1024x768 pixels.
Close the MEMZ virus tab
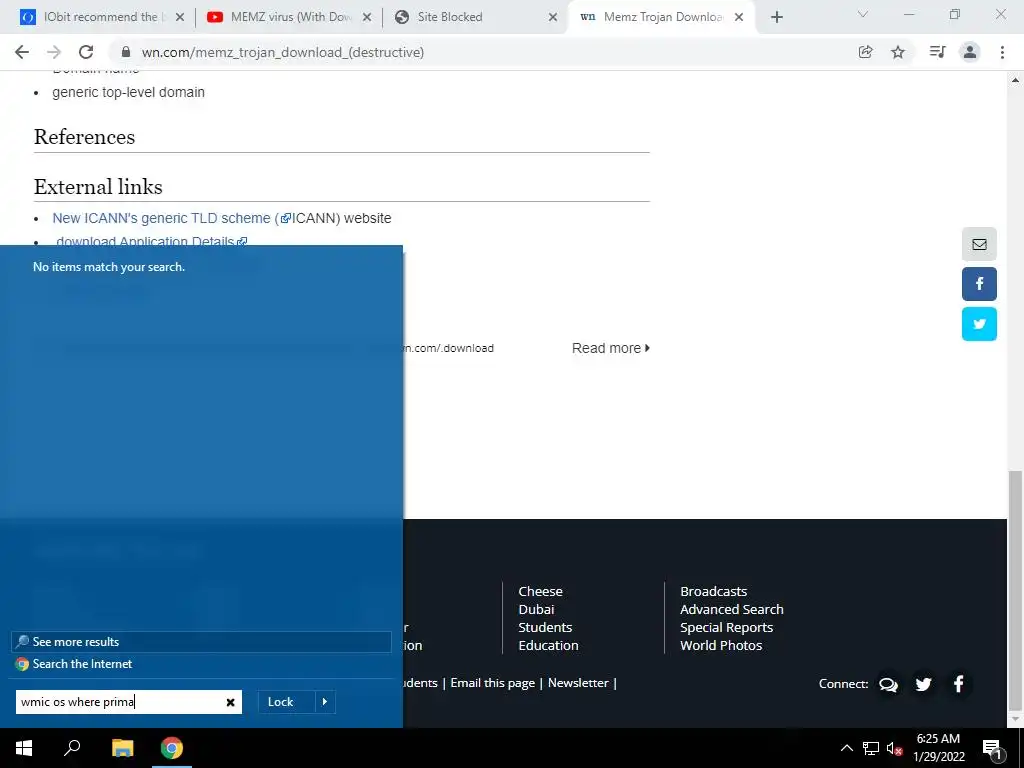pos(367,18)
